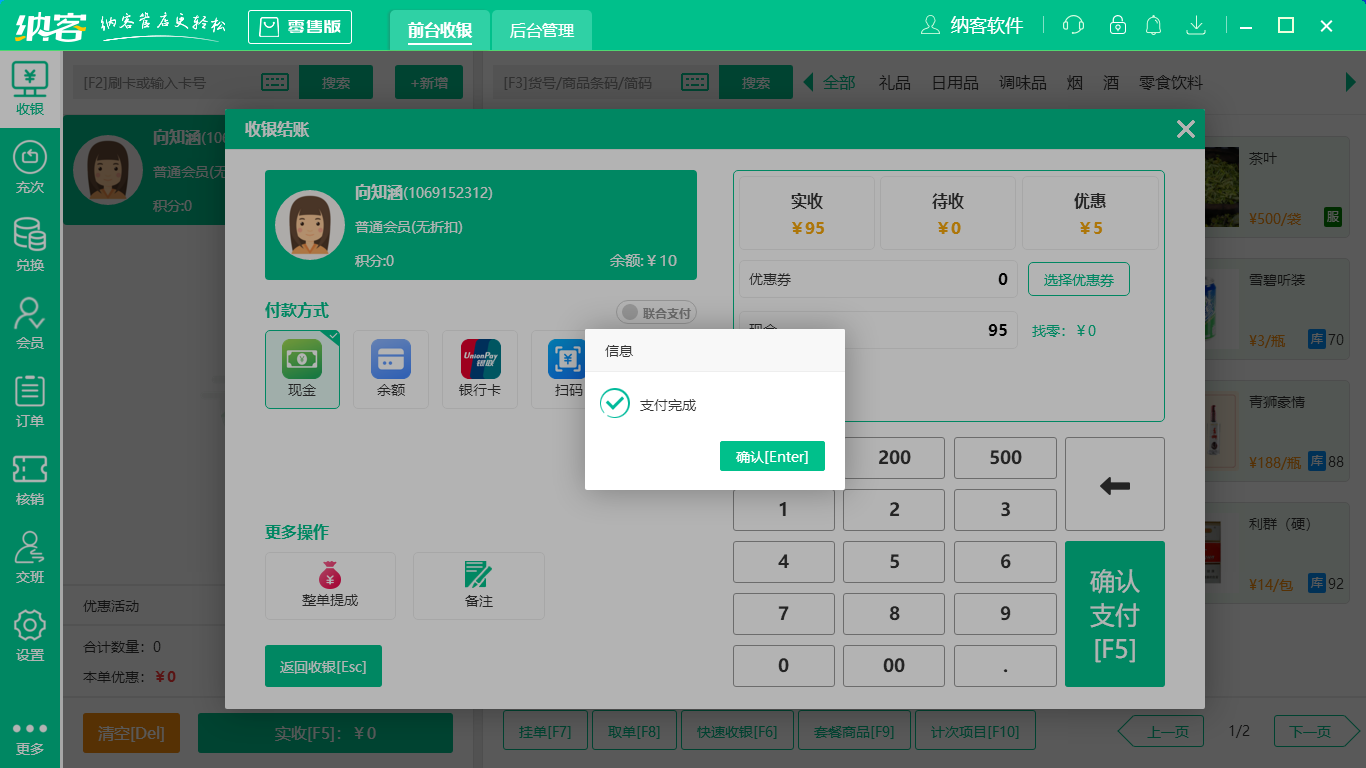The width and height of the screenshot is (1366, 768).
Task: Open the 零售版 version menu
Action: pyautogui.click(x=299, y=27)
